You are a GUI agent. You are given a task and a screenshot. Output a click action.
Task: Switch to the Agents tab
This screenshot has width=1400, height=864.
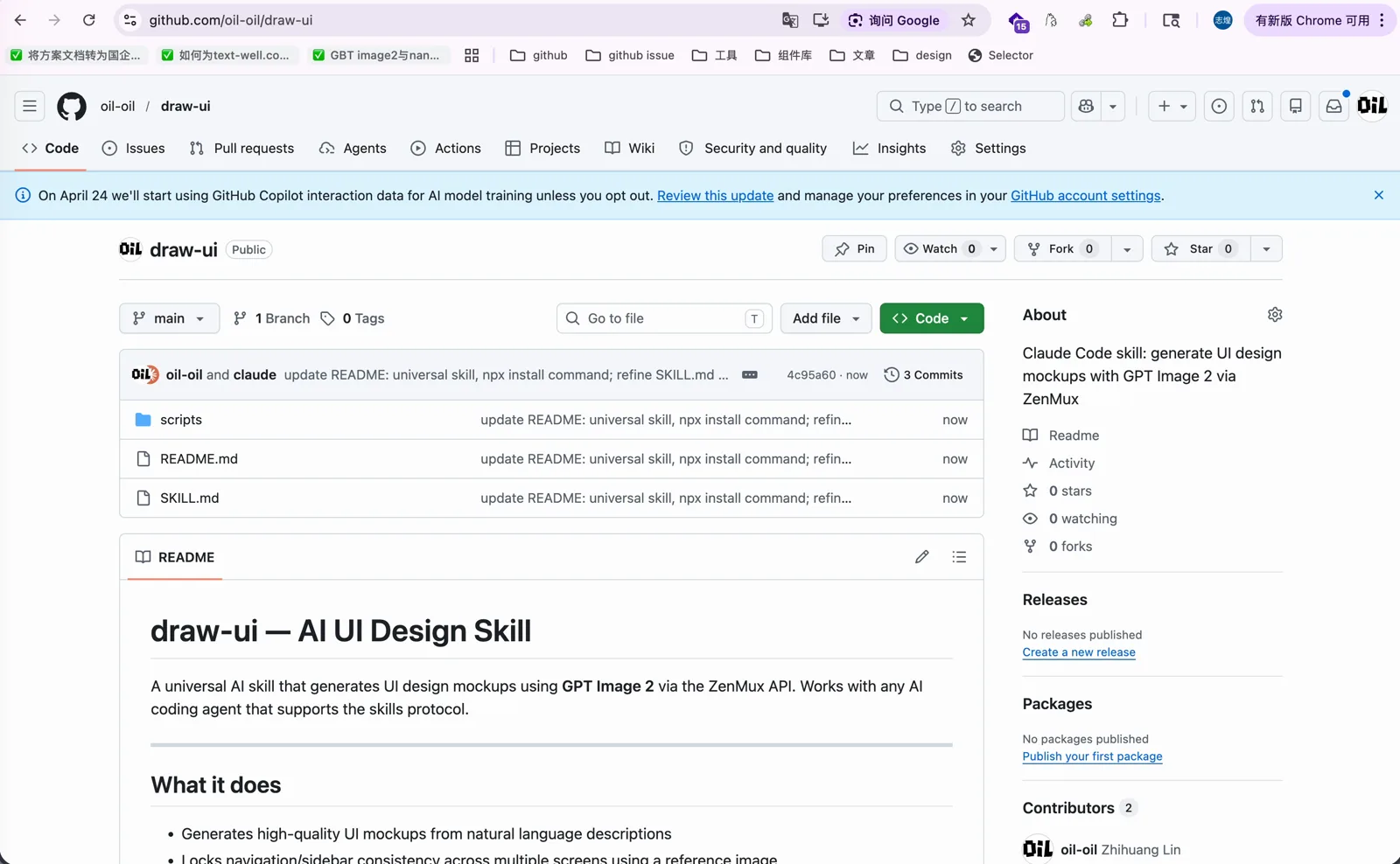pos(353,149)
